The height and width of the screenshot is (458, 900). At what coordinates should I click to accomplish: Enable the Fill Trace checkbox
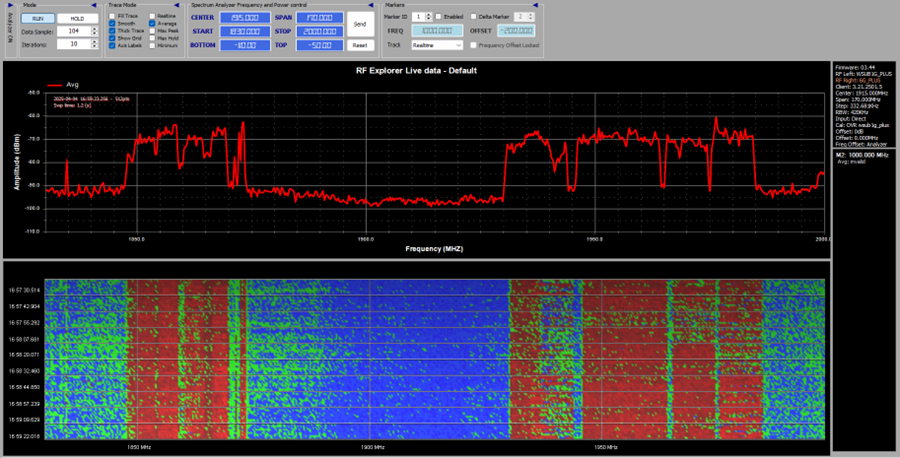point(112,17)
